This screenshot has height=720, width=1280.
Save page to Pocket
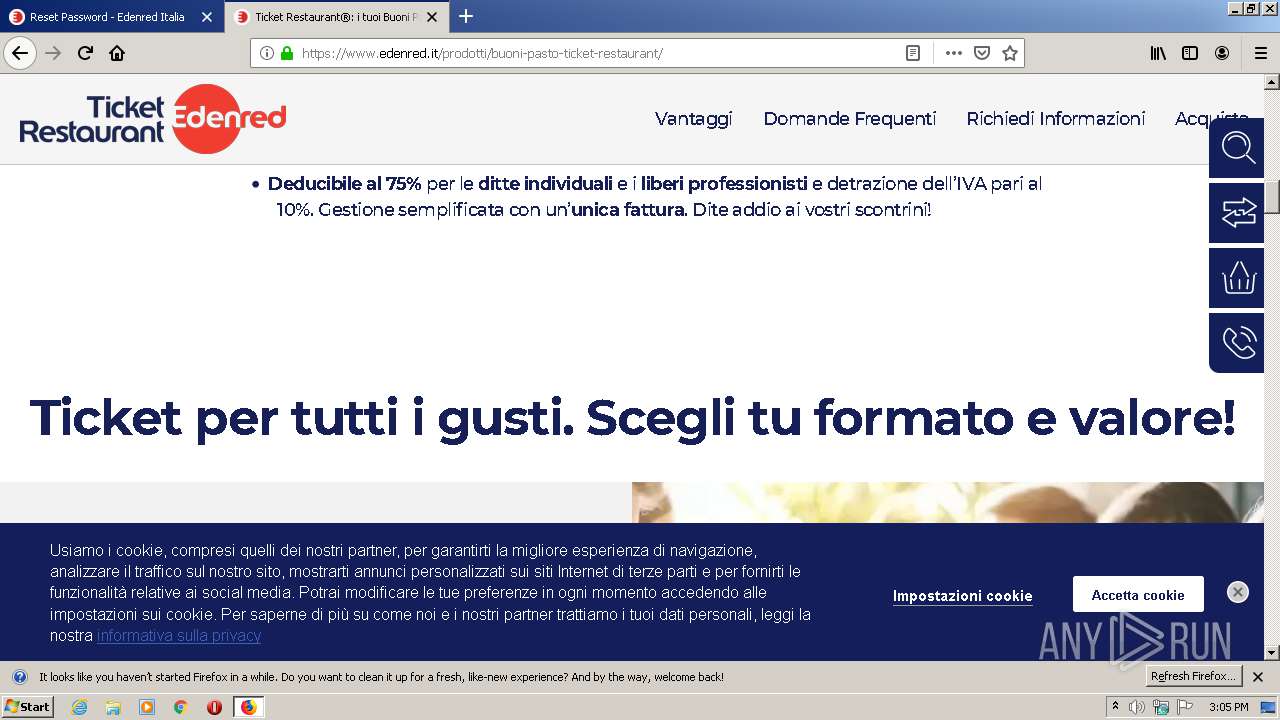point(982,53)
